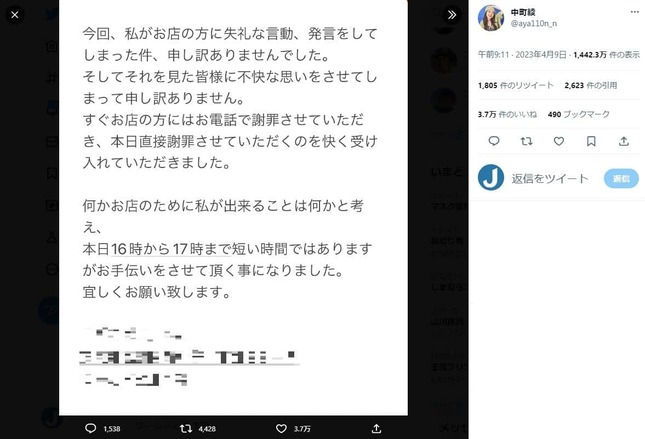Open the 490 ブックマーク count
The image size is (645, 439).
coord(578,114)
